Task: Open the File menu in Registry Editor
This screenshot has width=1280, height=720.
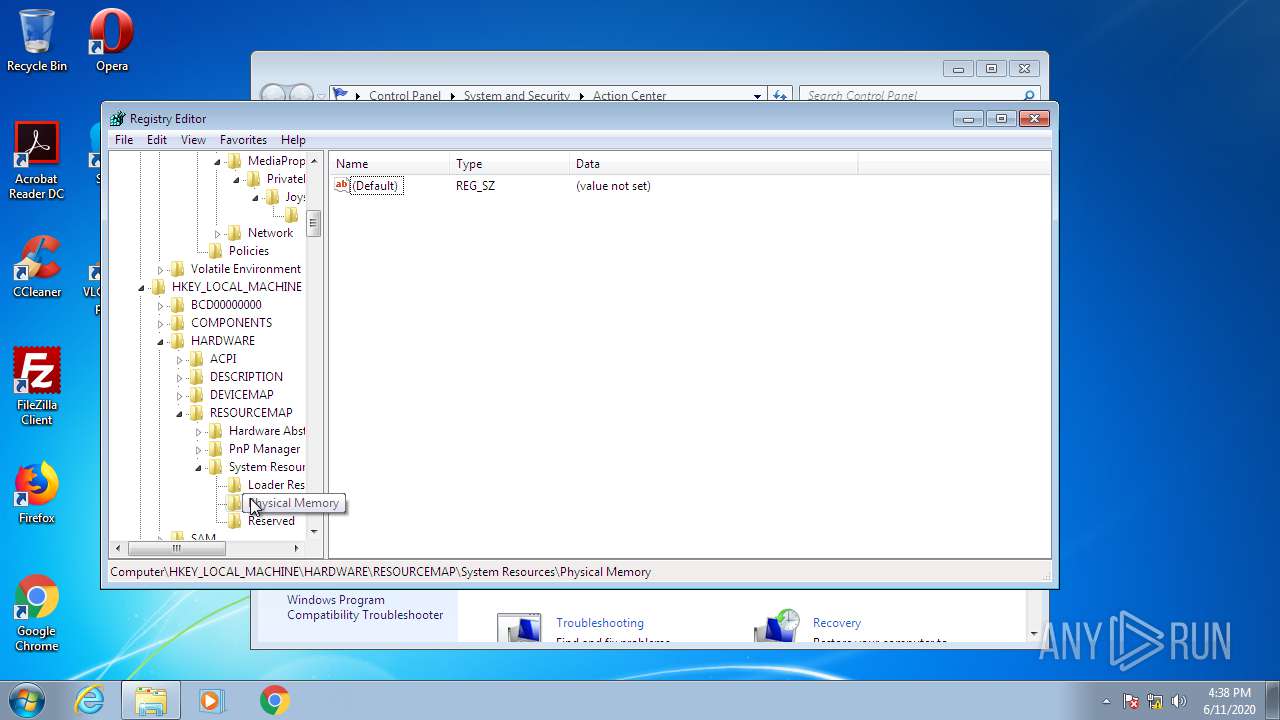Action: coord(124,140)
